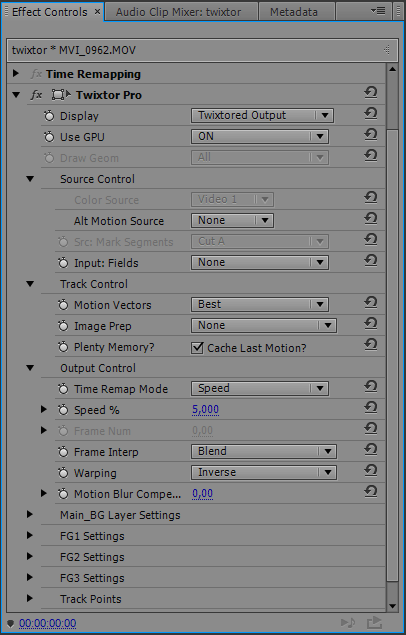Toggle the Twixtor Pro fx effect switch
Screen dimensions: 406x635
tap(36, 95)
